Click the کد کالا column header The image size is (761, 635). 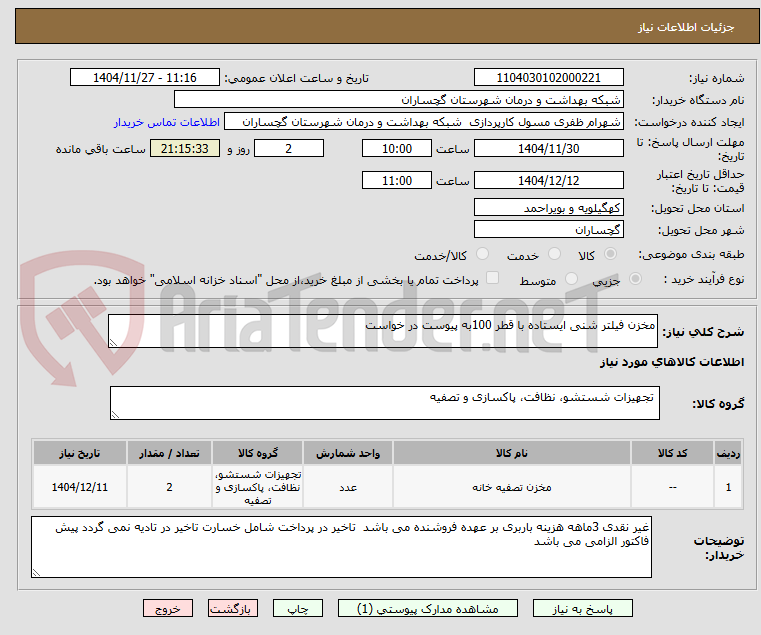tap(672, 453)
